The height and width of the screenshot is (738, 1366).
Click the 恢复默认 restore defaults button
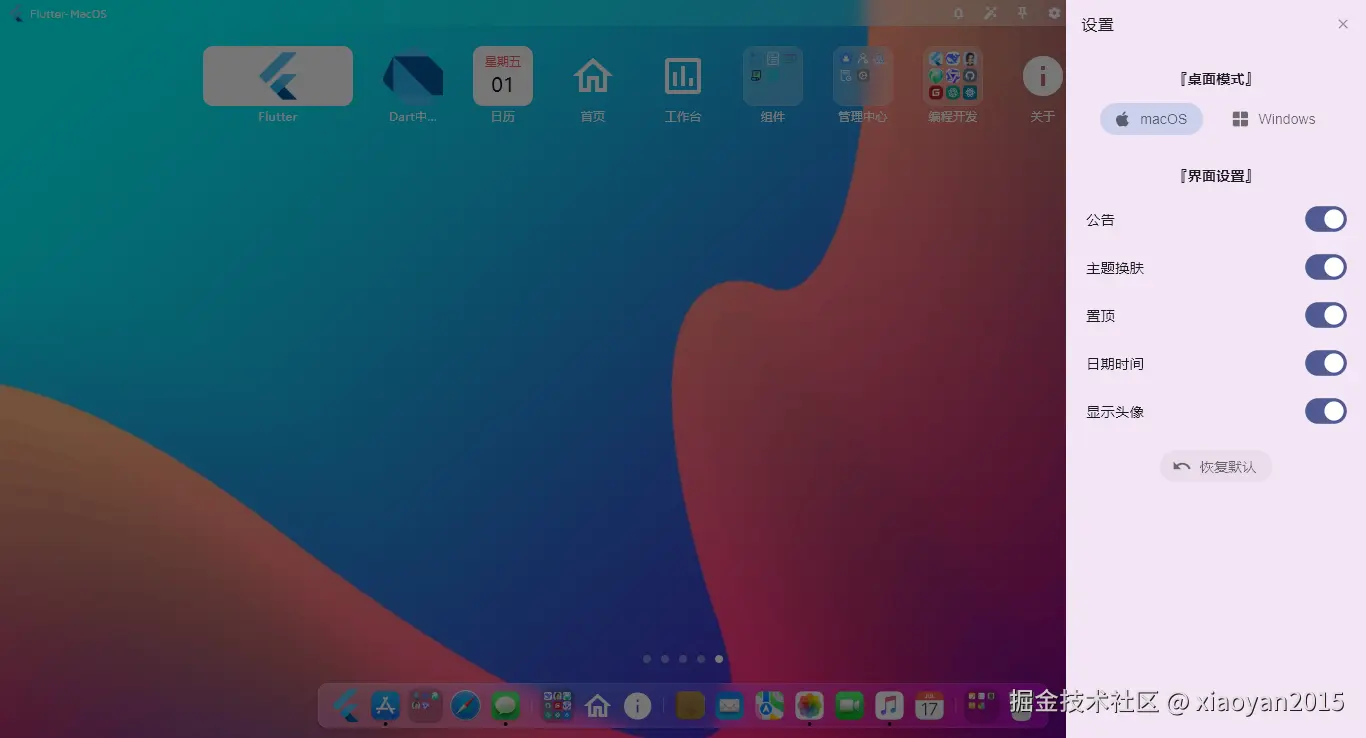click(x=1216, y=466)
